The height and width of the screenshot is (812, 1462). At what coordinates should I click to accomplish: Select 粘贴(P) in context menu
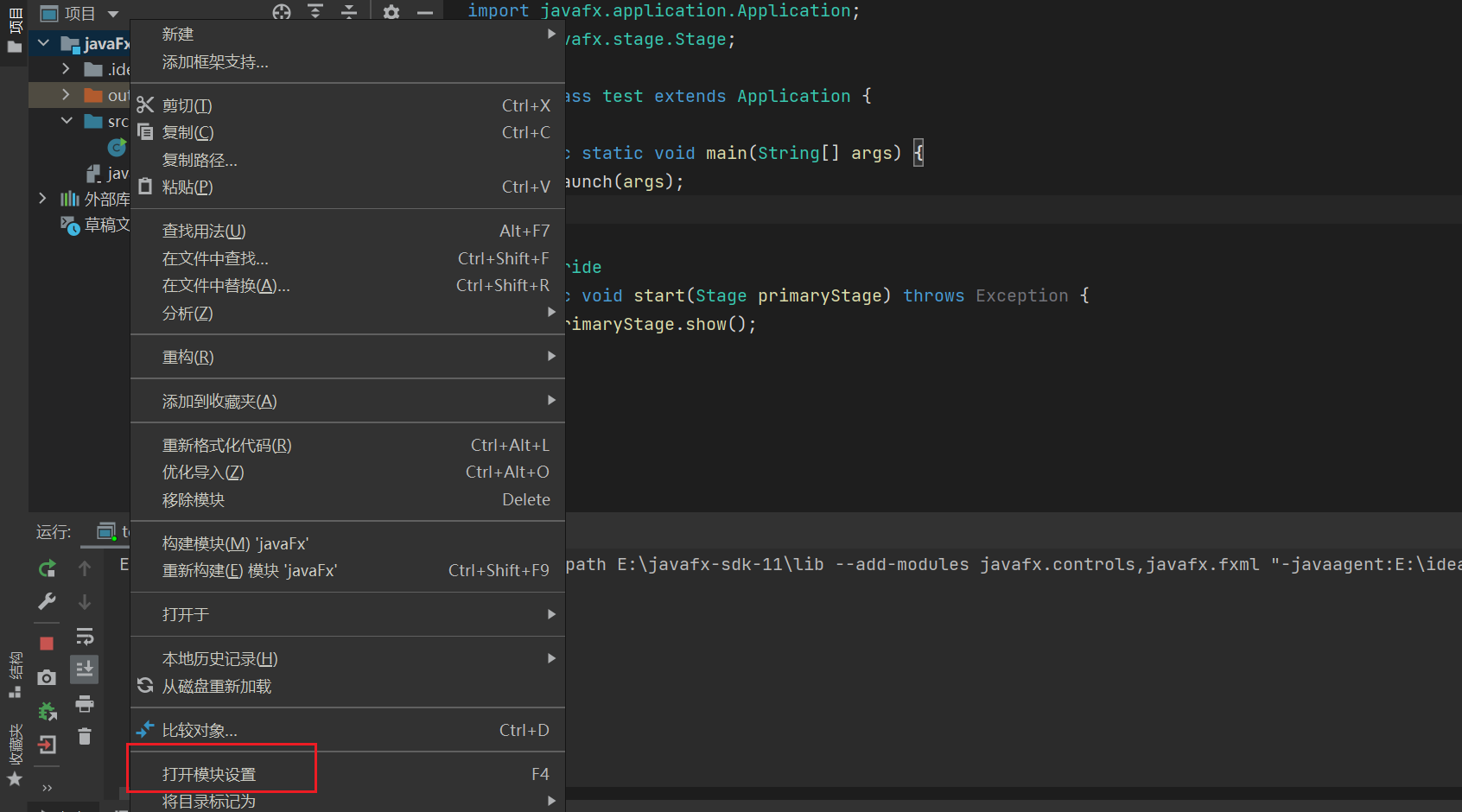(x=347, y=187)
